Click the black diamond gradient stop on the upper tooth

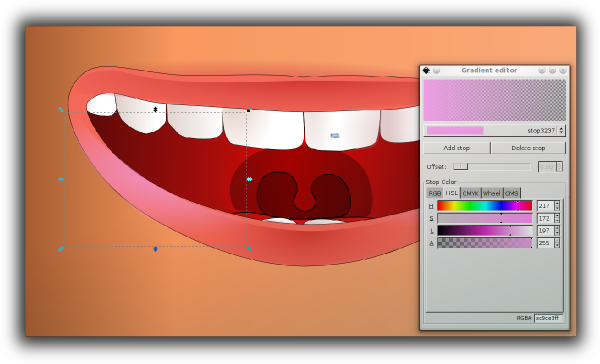[x=155, y=109]
